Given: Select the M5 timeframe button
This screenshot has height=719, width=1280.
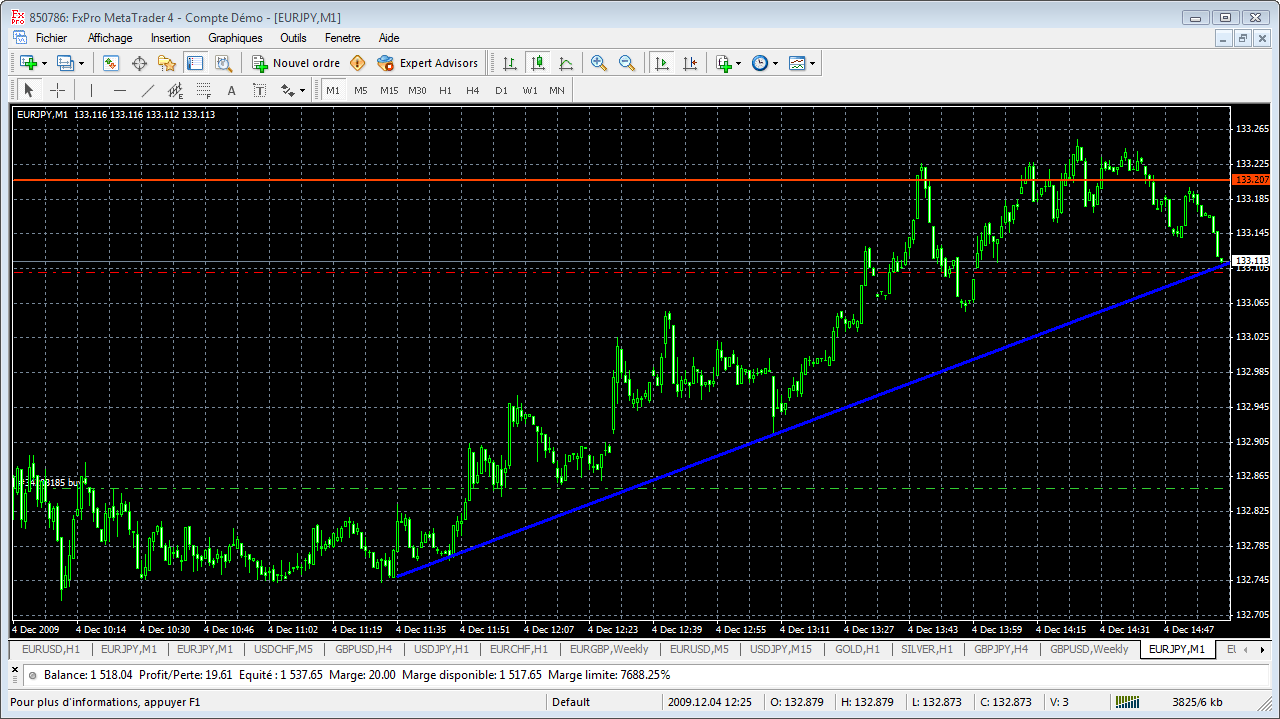Looking at the screenshot, I should [x=361, y=90].
